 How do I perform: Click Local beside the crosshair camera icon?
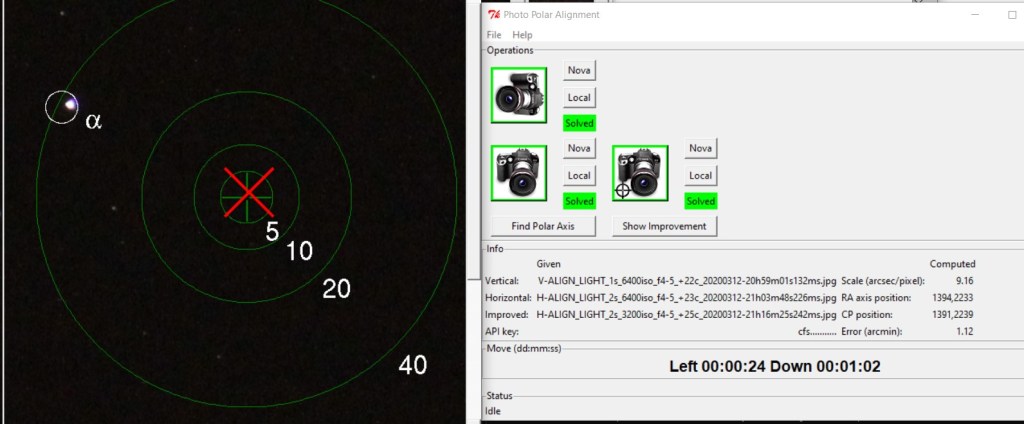[x=700, y=175]
